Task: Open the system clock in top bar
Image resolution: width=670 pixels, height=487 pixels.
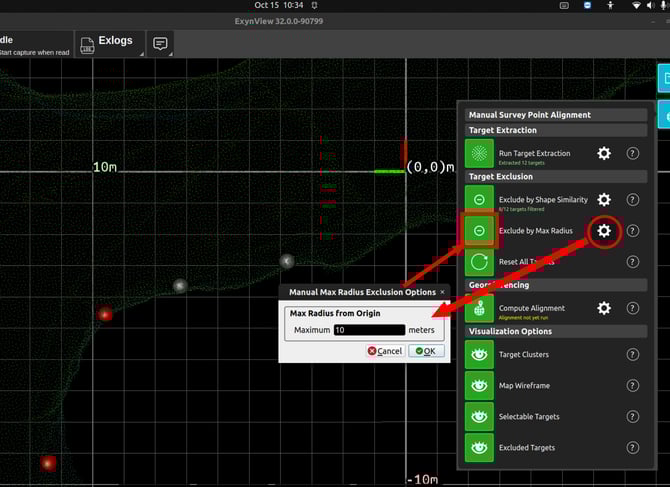Action: click(279, 5)
